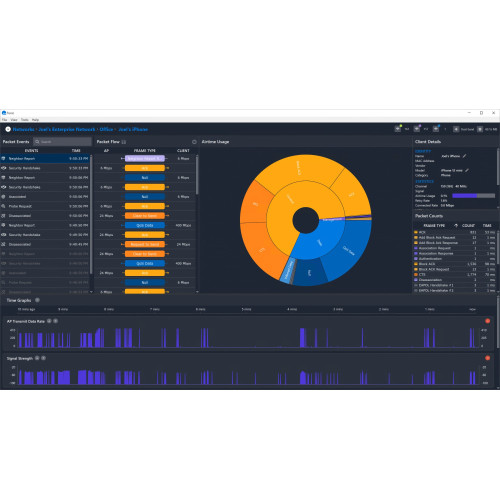Open the View menu
500x500 pixels.
click(x=14, y=119)
